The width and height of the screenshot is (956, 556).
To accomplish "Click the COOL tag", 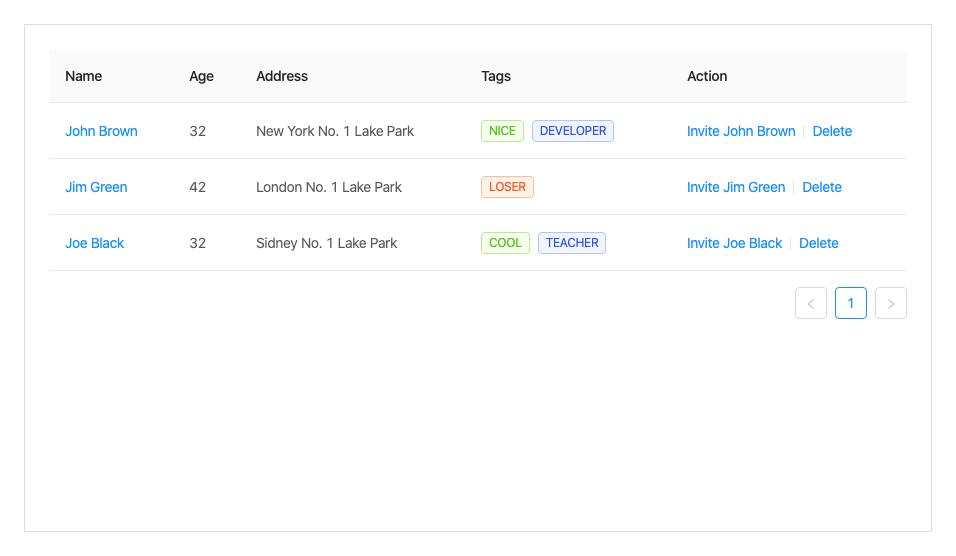I will [x=505, y=243].
